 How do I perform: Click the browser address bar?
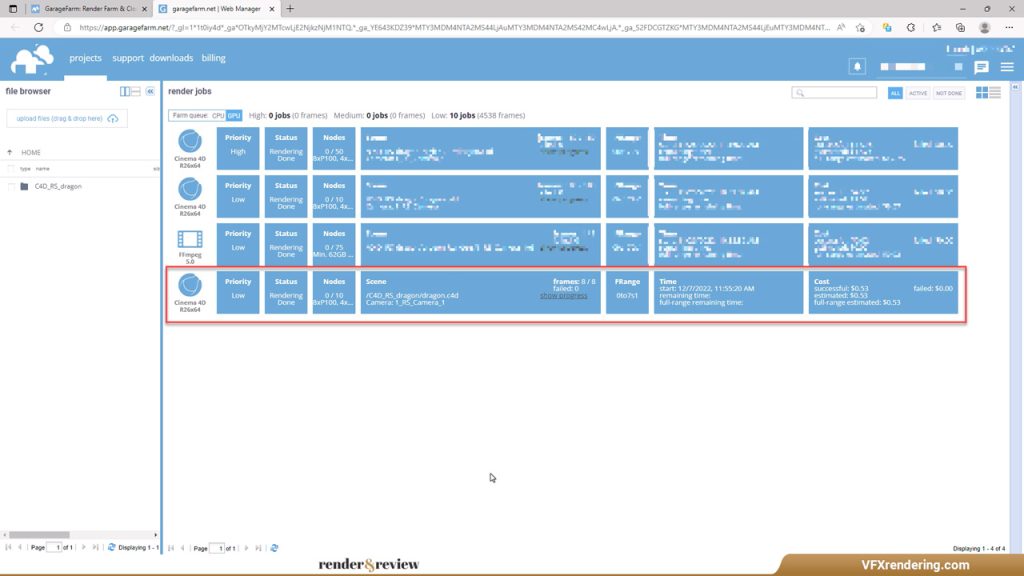pyautogui.click(x=454, y=27)
